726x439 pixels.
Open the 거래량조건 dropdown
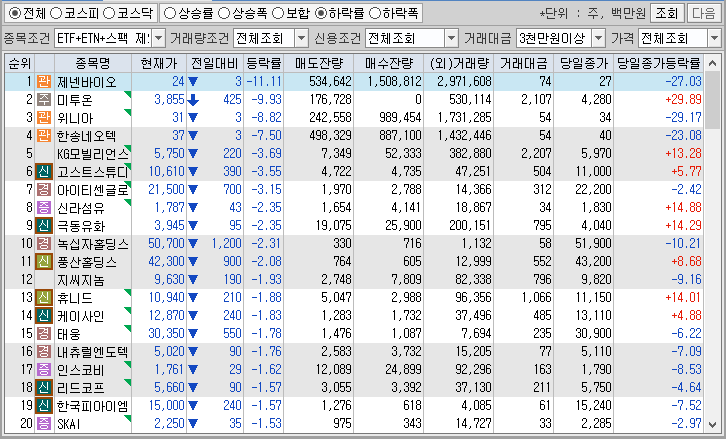(x=301, y=38)
